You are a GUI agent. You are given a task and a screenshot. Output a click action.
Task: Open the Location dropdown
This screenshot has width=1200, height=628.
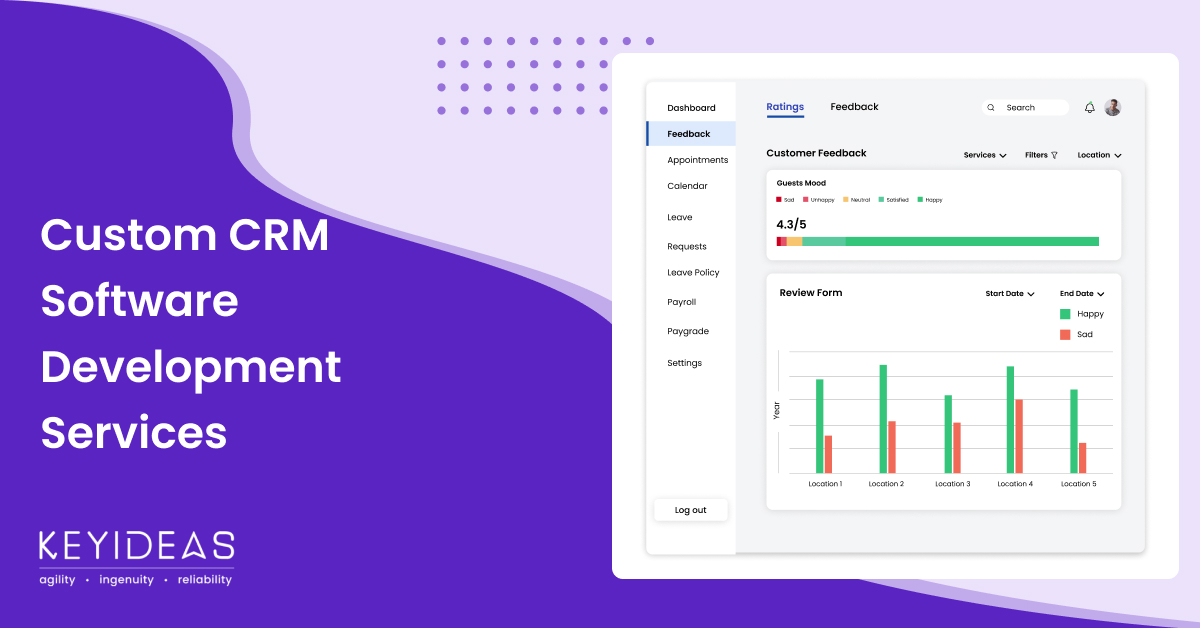tap(1098, 155)
